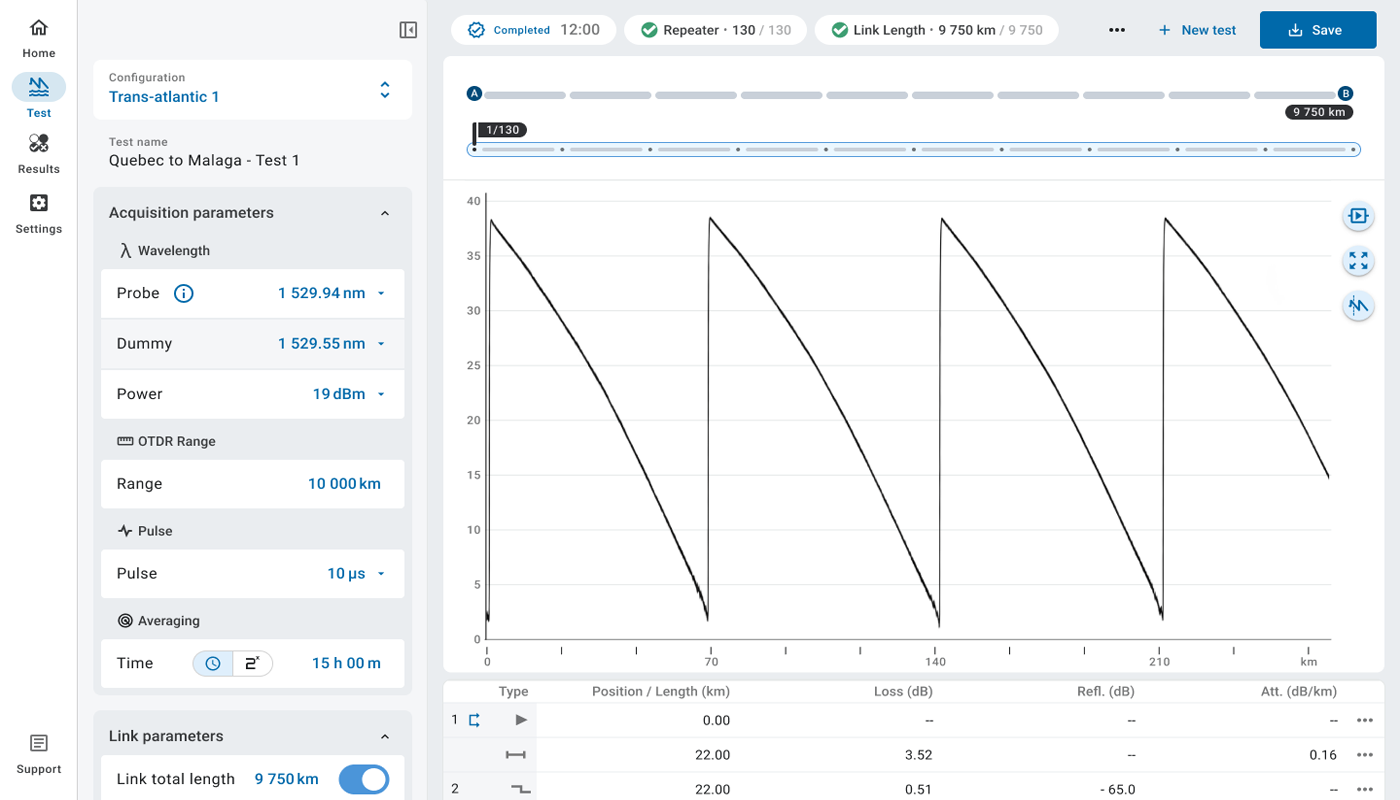The width and height of the screenshot is (1400, 800).
Task: Open the Configuration selector Trans-atlantic 1
Action: point(253,89)
